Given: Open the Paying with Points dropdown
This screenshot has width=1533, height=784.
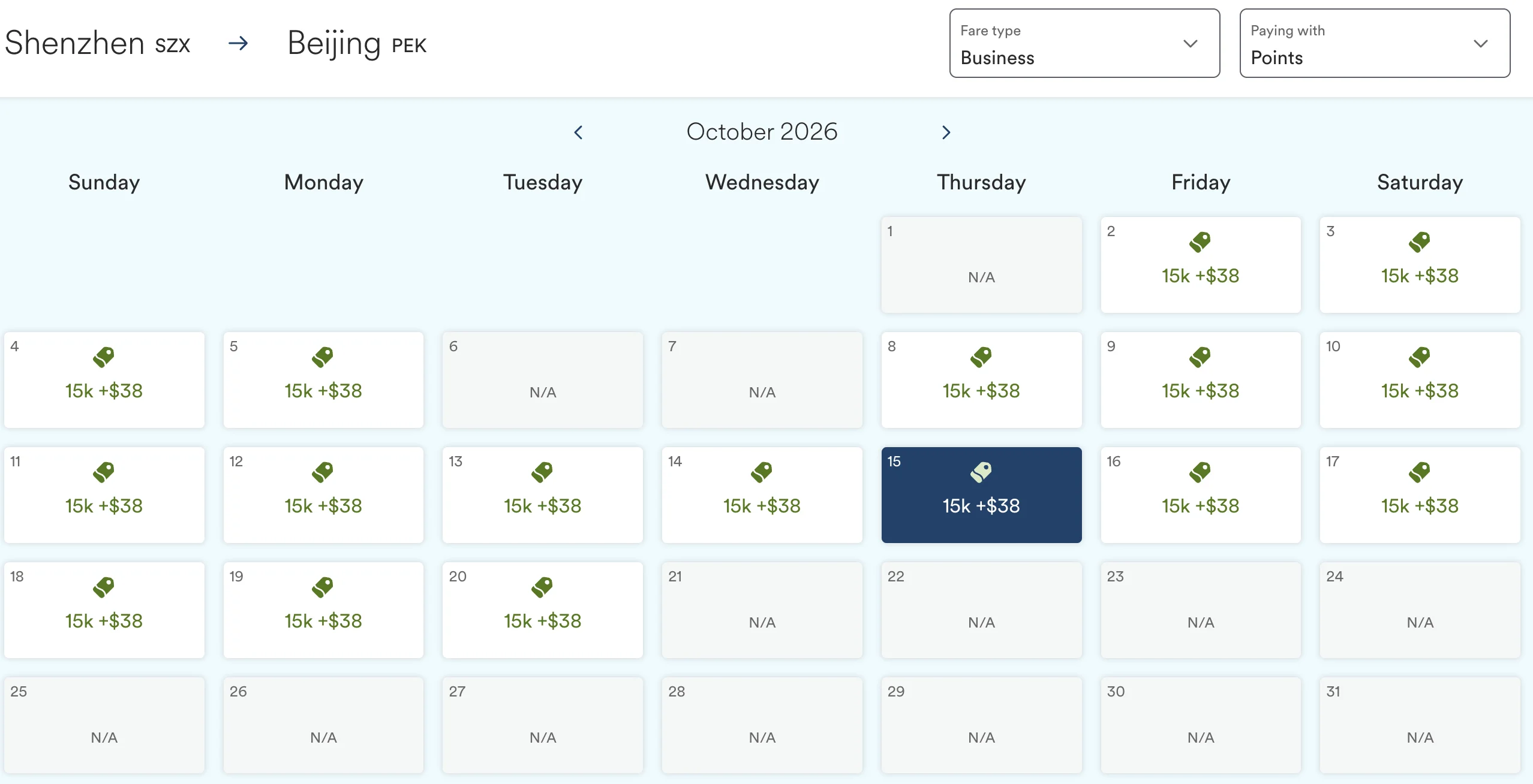Looking at the screenshot, I should [x=1375, y=43].
